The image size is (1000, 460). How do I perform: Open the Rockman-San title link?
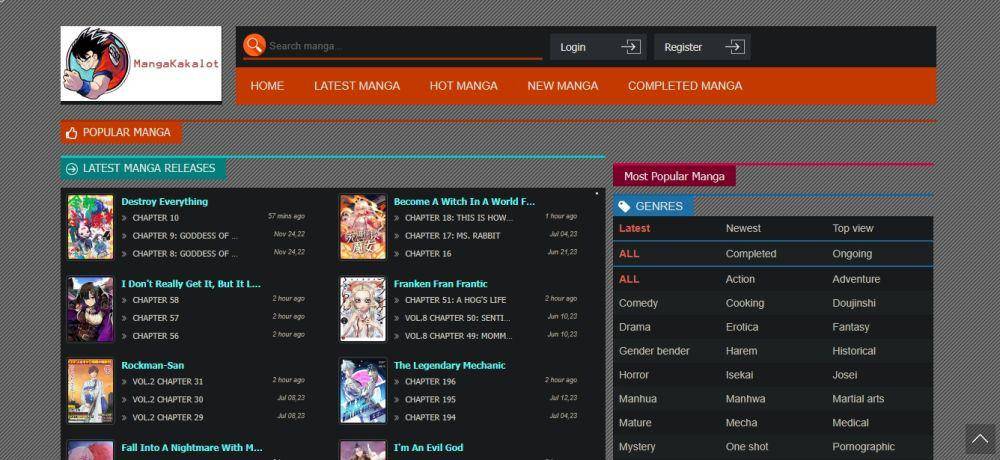152,366
